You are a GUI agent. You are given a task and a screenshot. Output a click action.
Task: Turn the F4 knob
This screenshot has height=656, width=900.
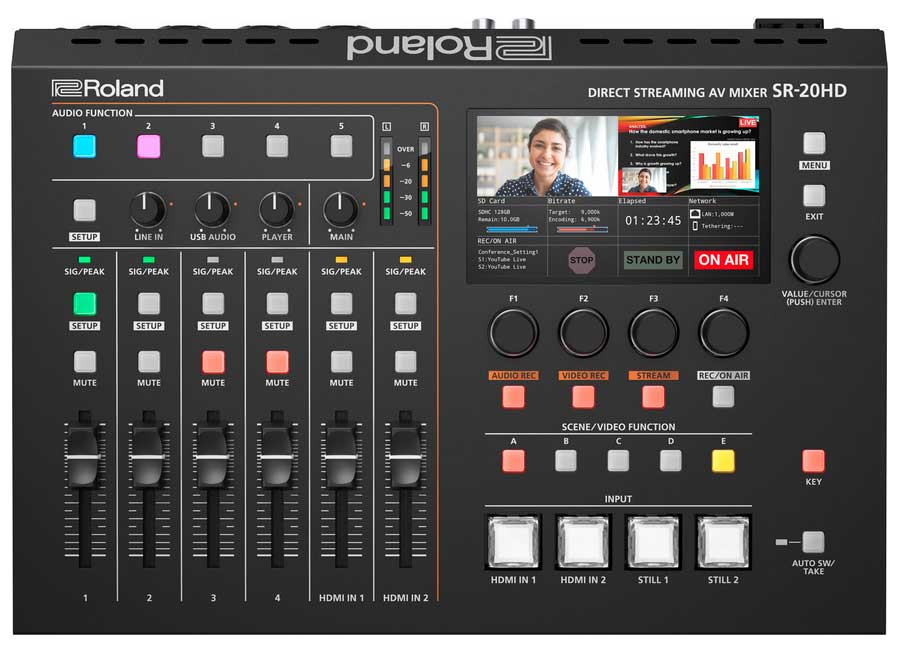click(x=723, y=333)
